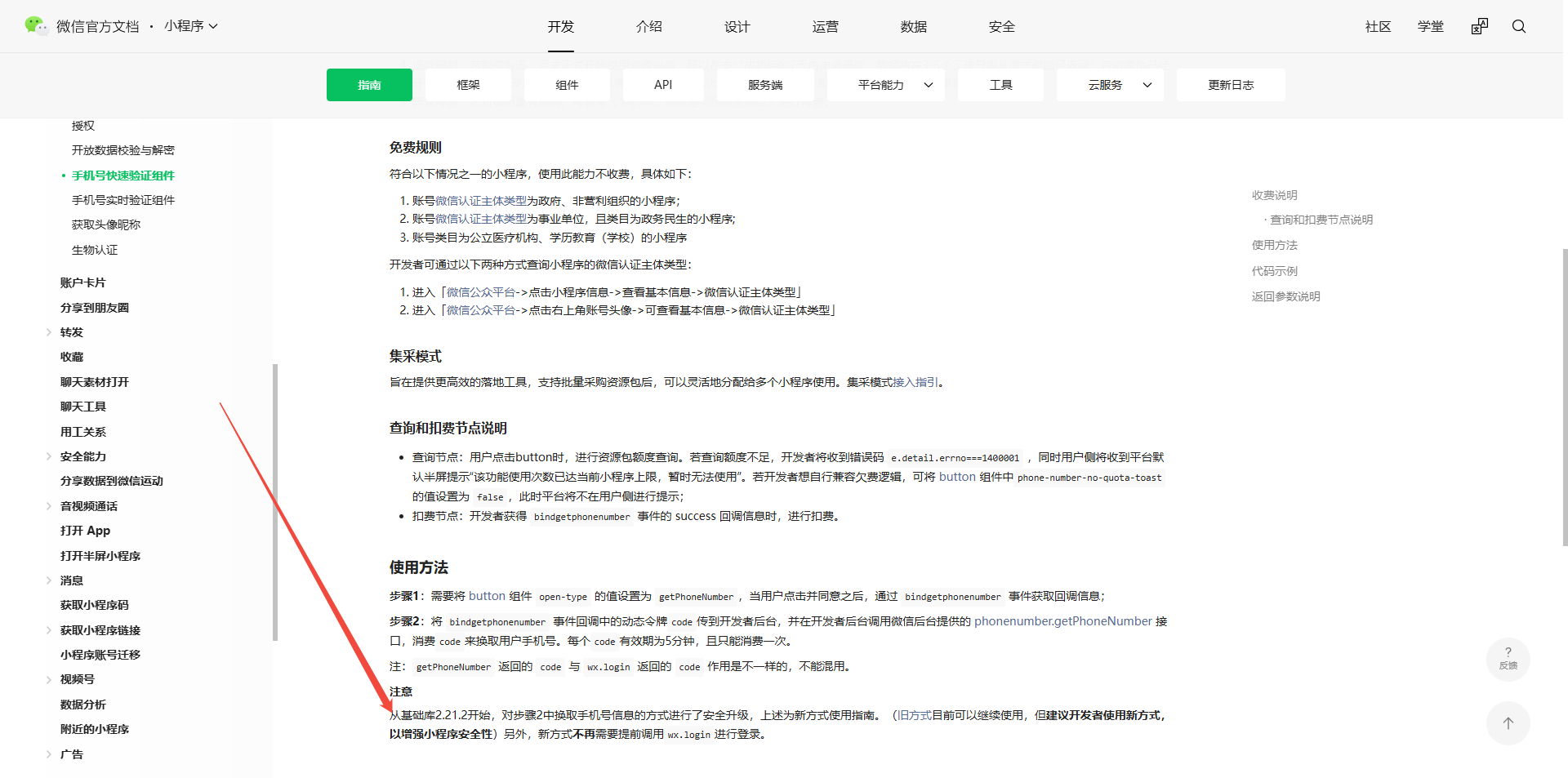Expand the 广告 sidebar section
Viewport: 1568px width, 778px height.
[x=49, y=754]
